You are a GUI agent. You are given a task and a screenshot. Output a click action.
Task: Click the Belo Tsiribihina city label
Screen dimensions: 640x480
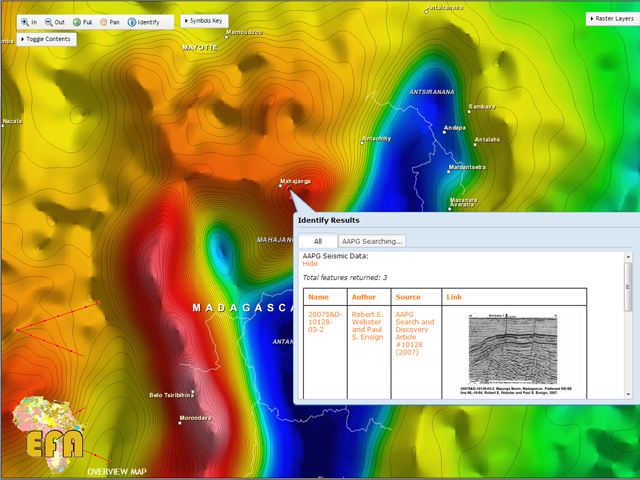(171, 395)
